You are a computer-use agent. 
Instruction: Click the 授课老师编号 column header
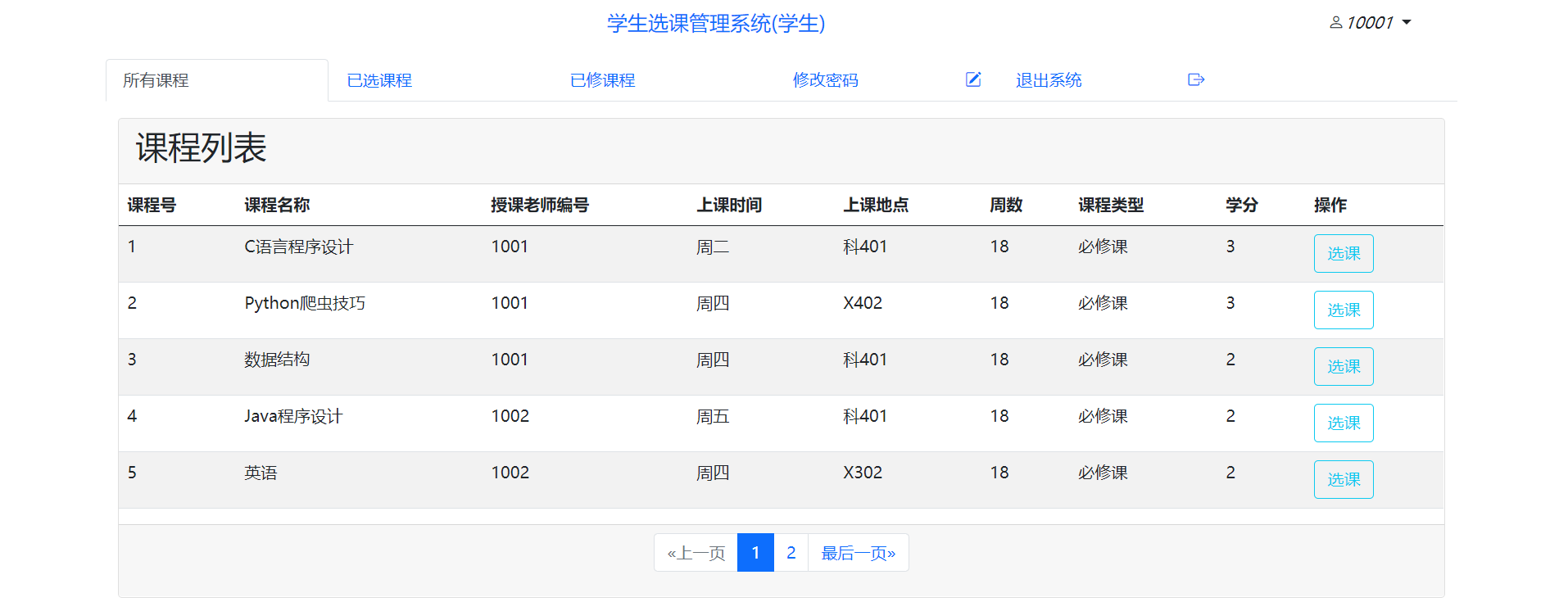pyautogui.click(x=540, y=205)
